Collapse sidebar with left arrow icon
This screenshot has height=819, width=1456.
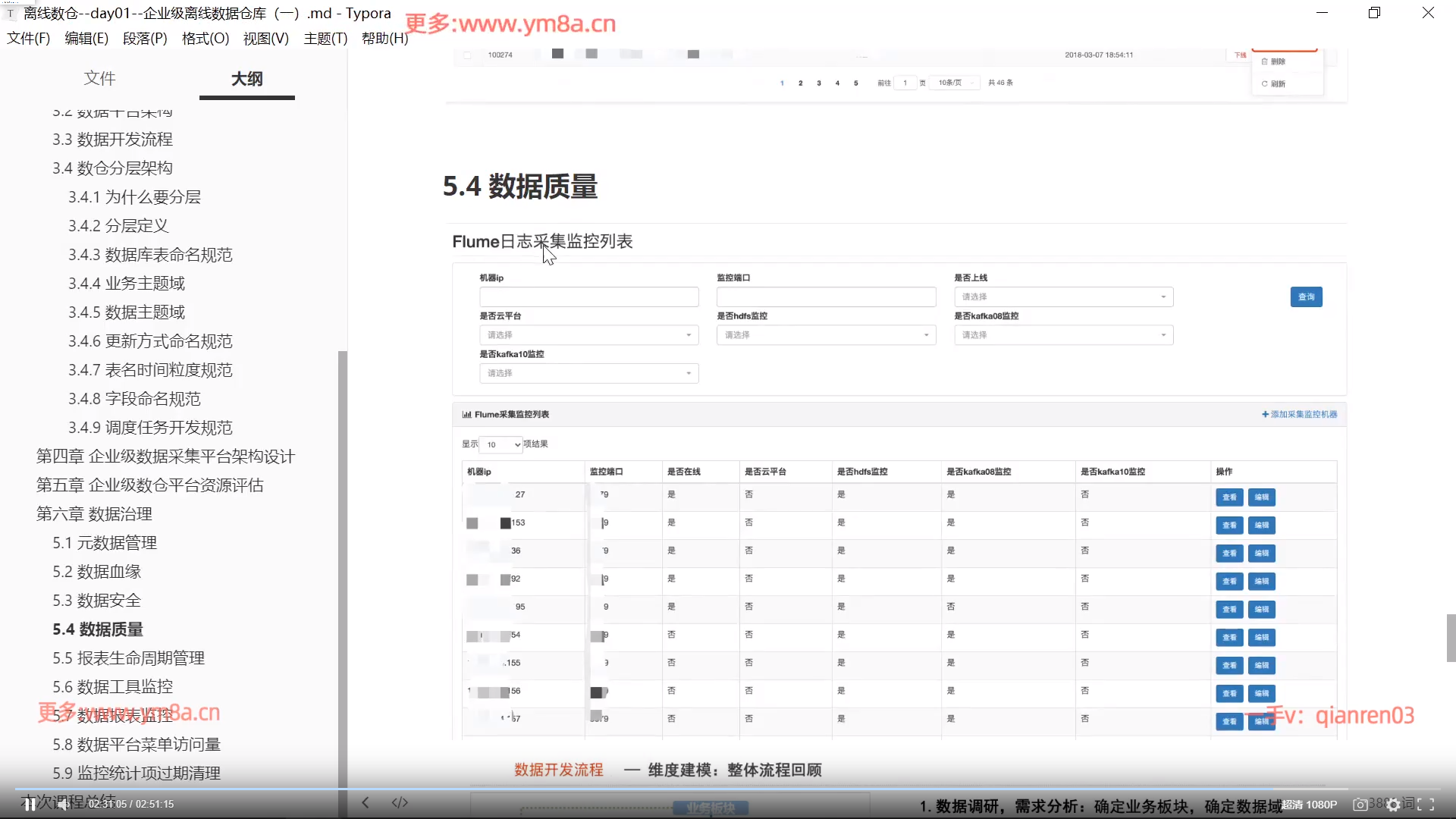click(366, 802)
